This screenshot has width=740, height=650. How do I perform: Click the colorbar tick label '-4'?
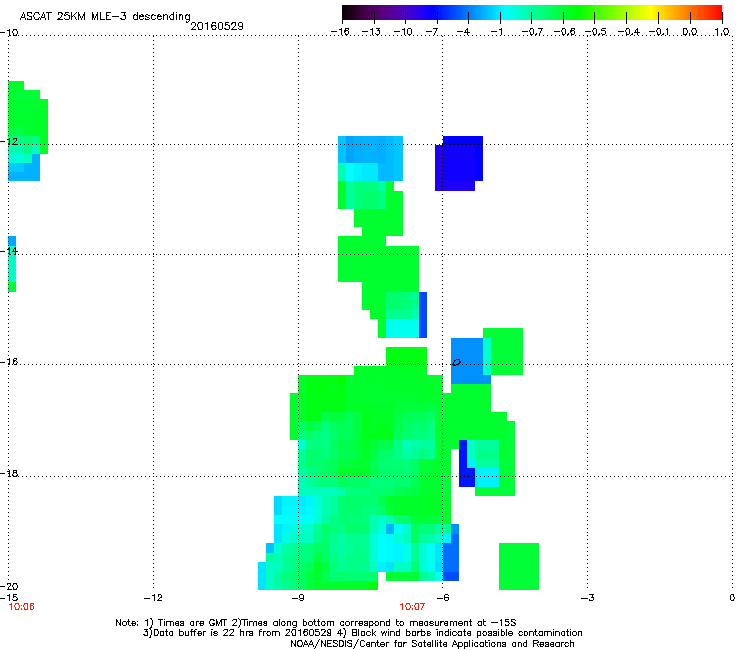coord(463,32)
